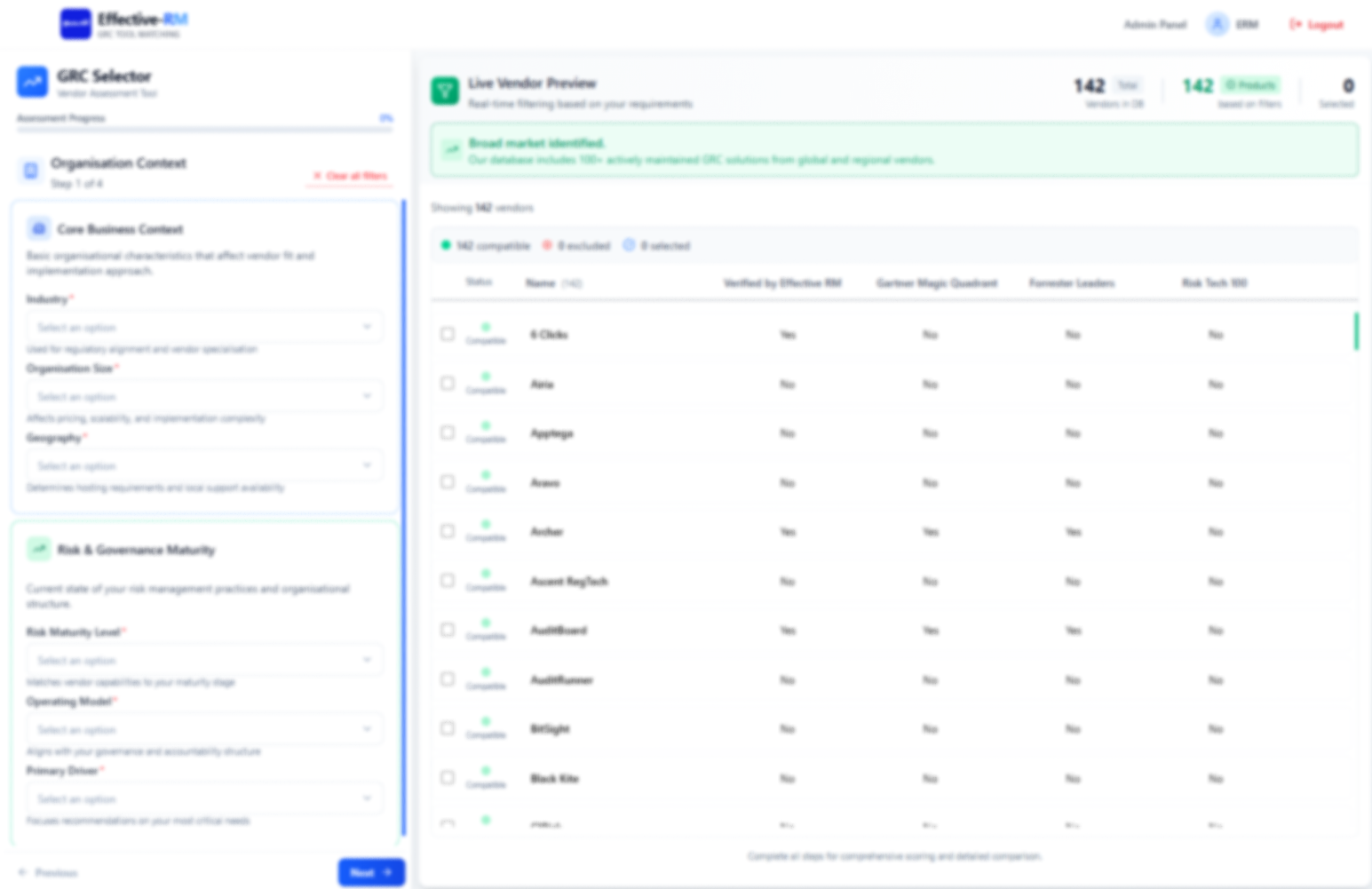Click the Live Vendor Preview filter icon
This screenshot has height=889, width=1372.
445,91
